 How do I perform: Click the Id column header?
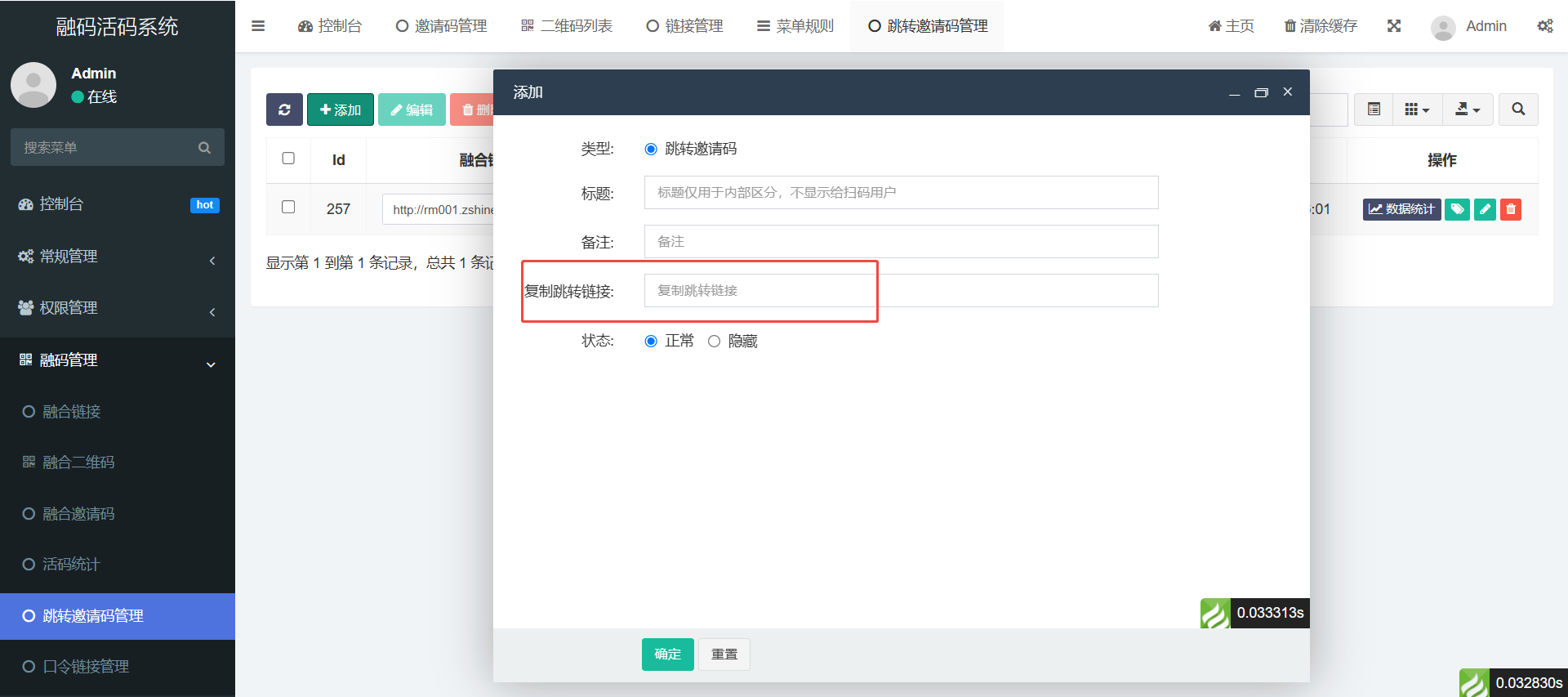tap(339, 160)
